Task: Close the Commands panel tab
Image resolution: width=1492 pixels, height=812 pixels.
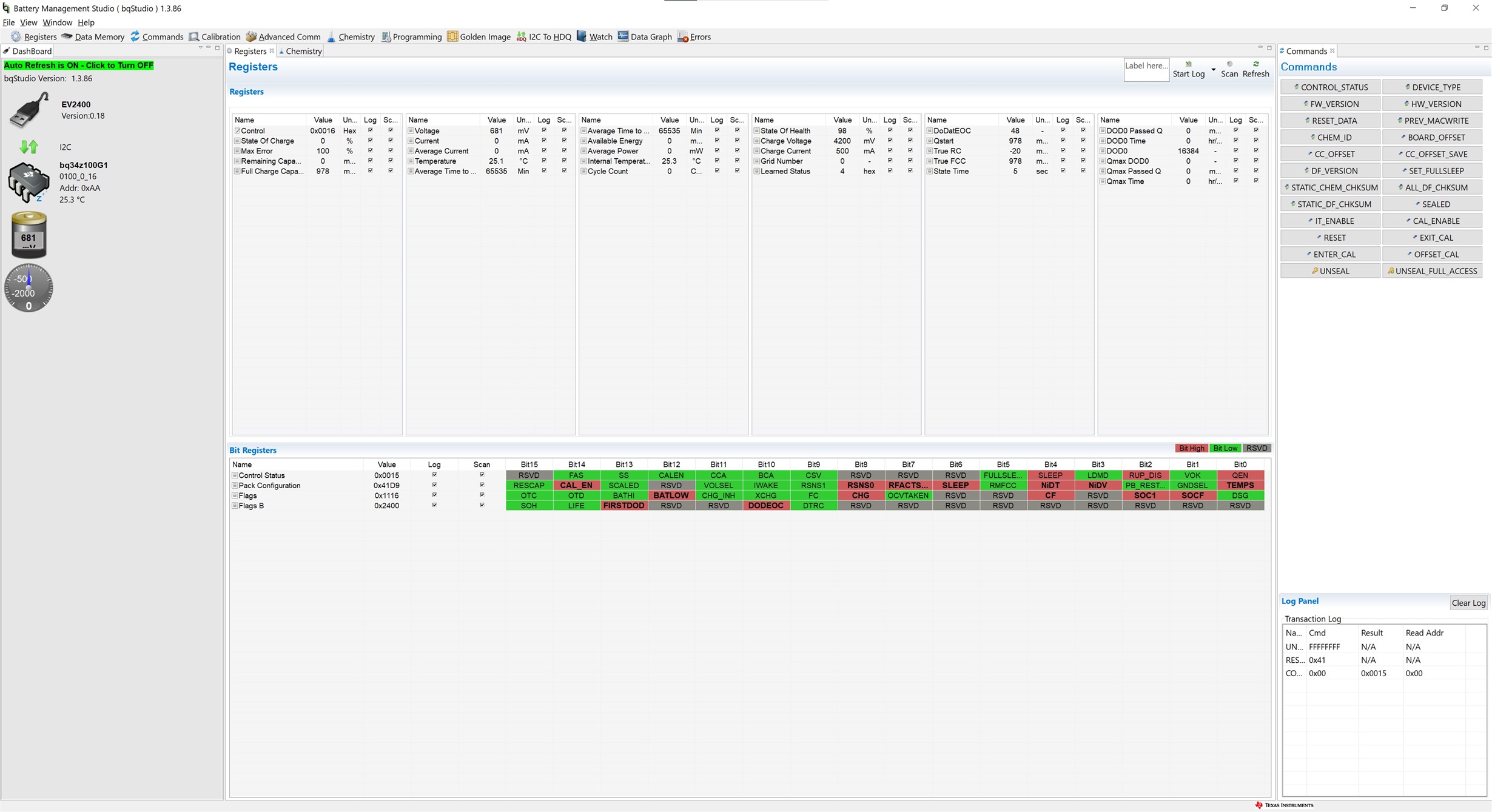Action: (1332, 51)
